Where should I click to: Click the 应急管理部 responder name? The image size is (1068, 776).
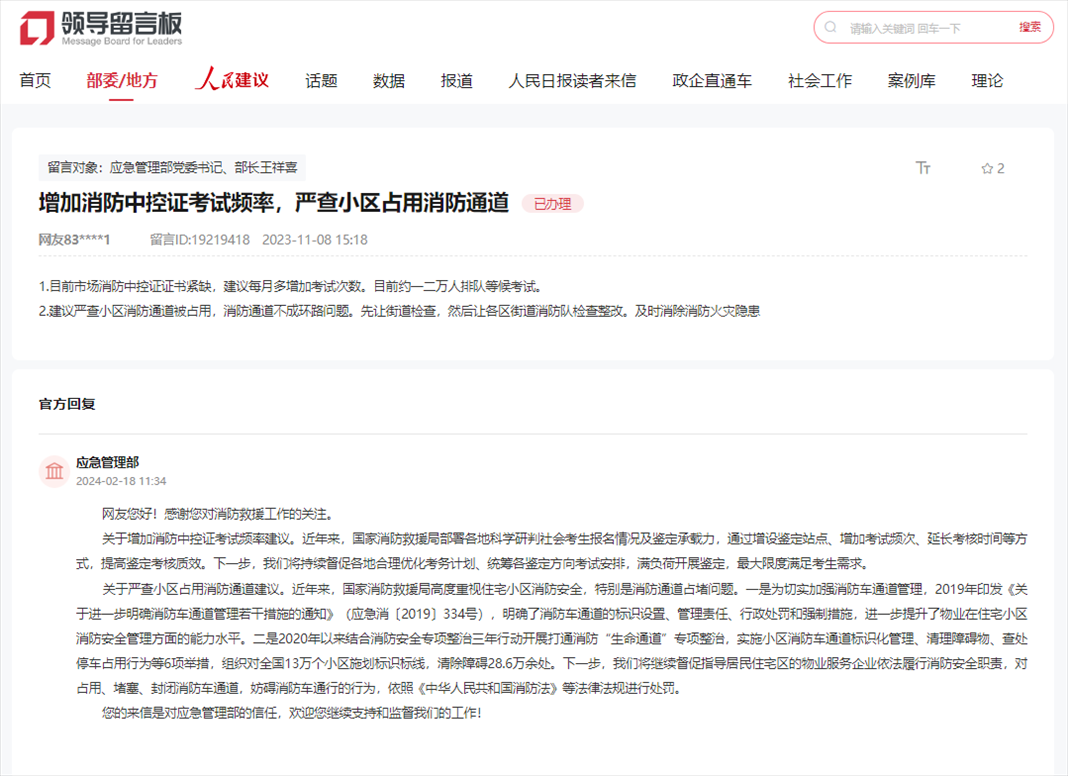108,462
